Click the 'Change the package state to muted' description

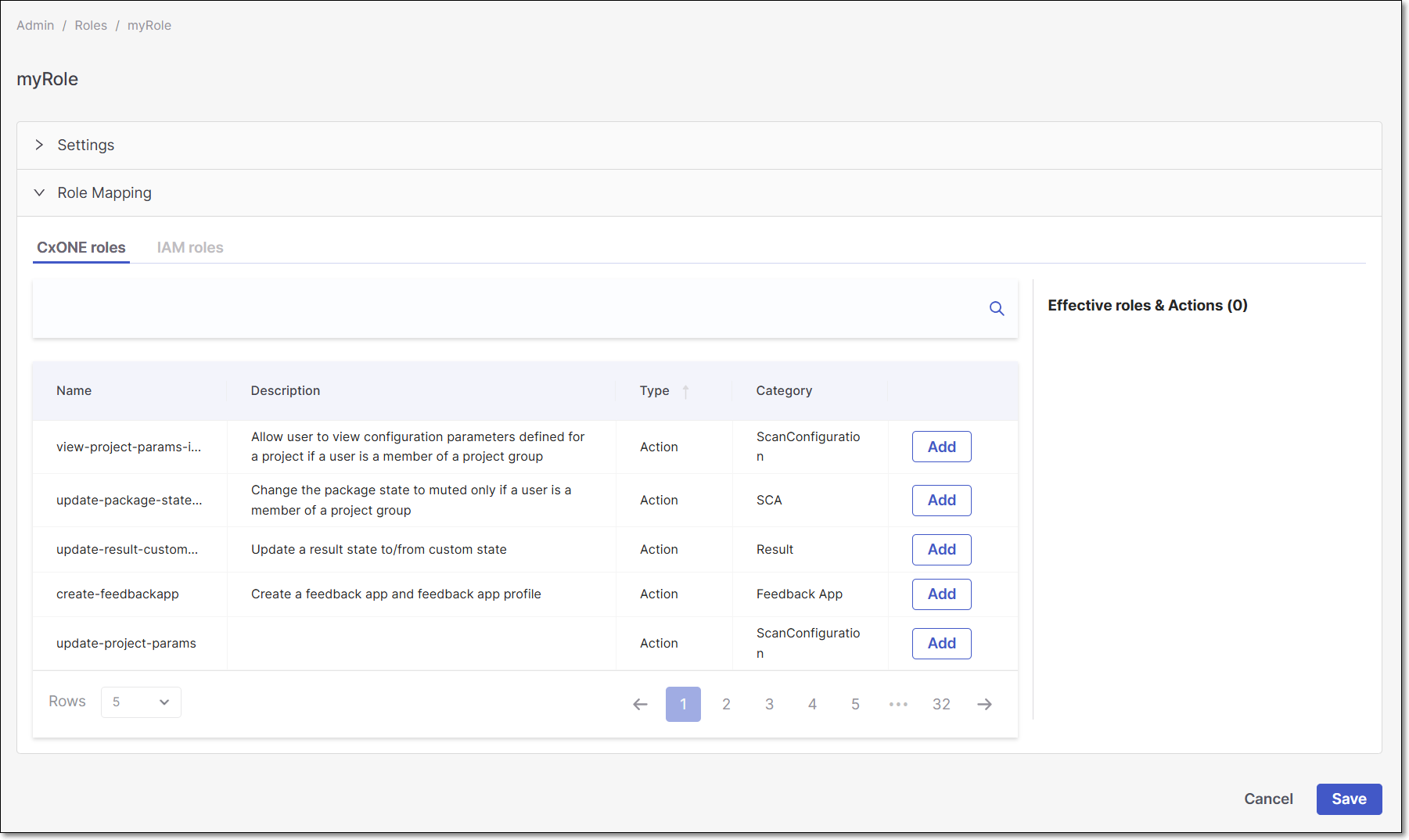411,501
